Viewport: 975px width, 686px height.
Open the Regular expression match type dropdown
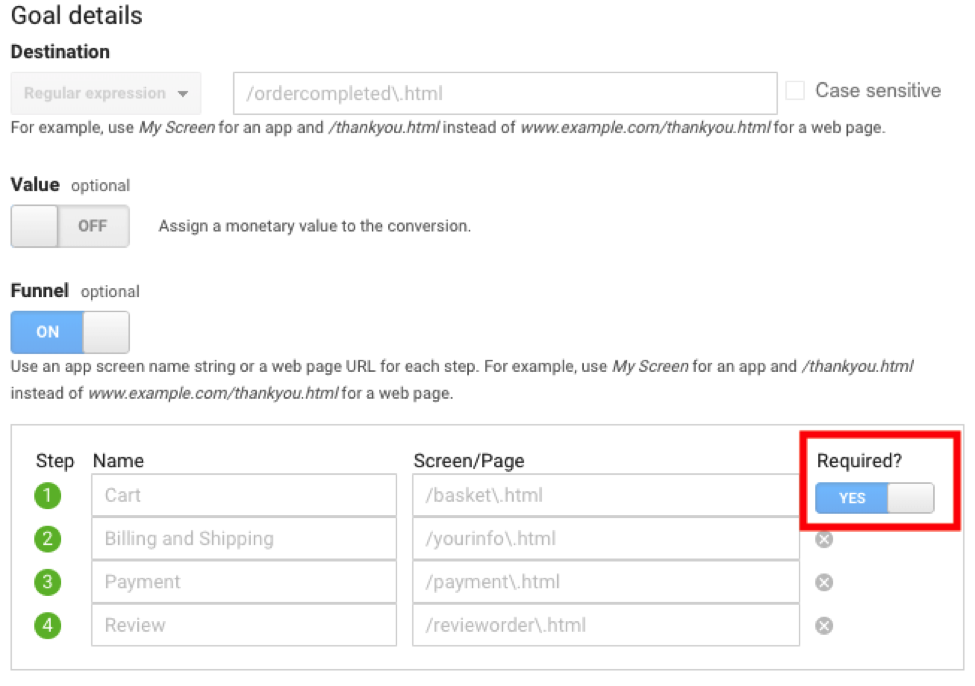106,94
